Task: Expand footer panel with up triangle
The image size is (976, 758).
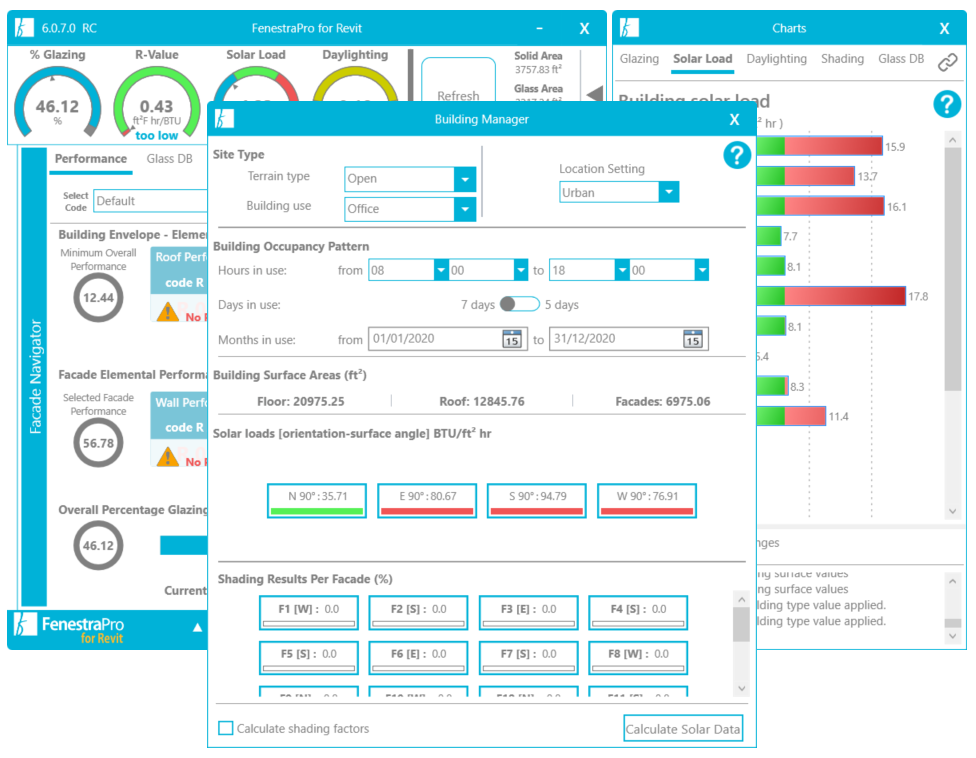Action: click(x=197, y=627)
